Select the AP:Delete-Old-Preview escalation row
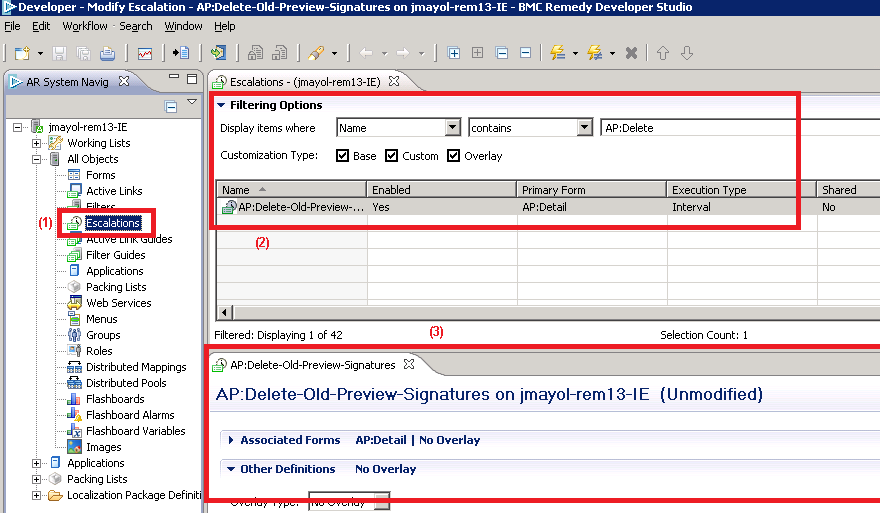The height and width of the screenshot is (513, 880). point(548,207)
